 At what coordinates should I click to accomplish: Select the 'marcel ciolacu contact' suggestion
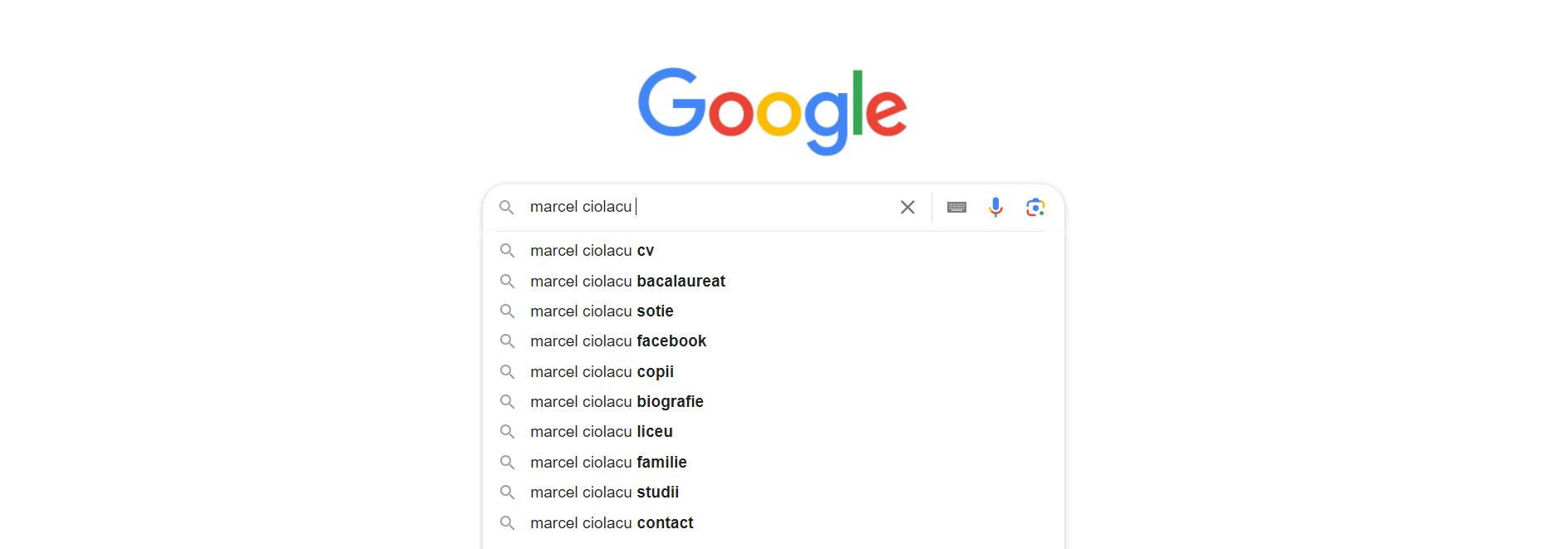(x=612, y=522)
